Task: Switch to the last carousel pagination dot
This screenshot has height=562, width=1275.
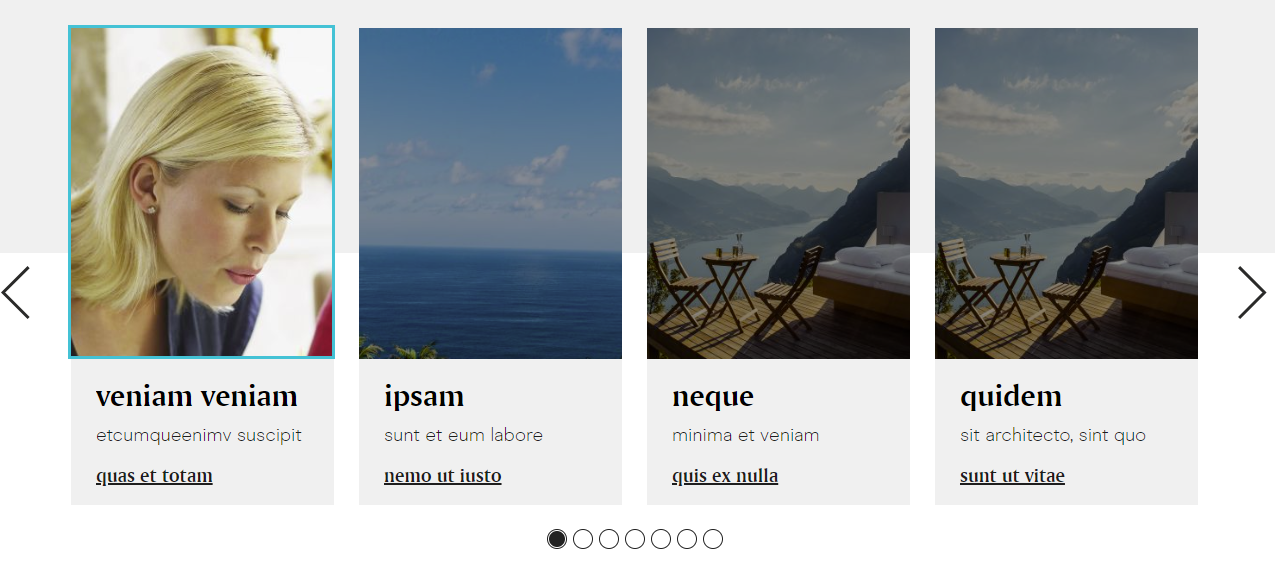Action: (713, 539)
